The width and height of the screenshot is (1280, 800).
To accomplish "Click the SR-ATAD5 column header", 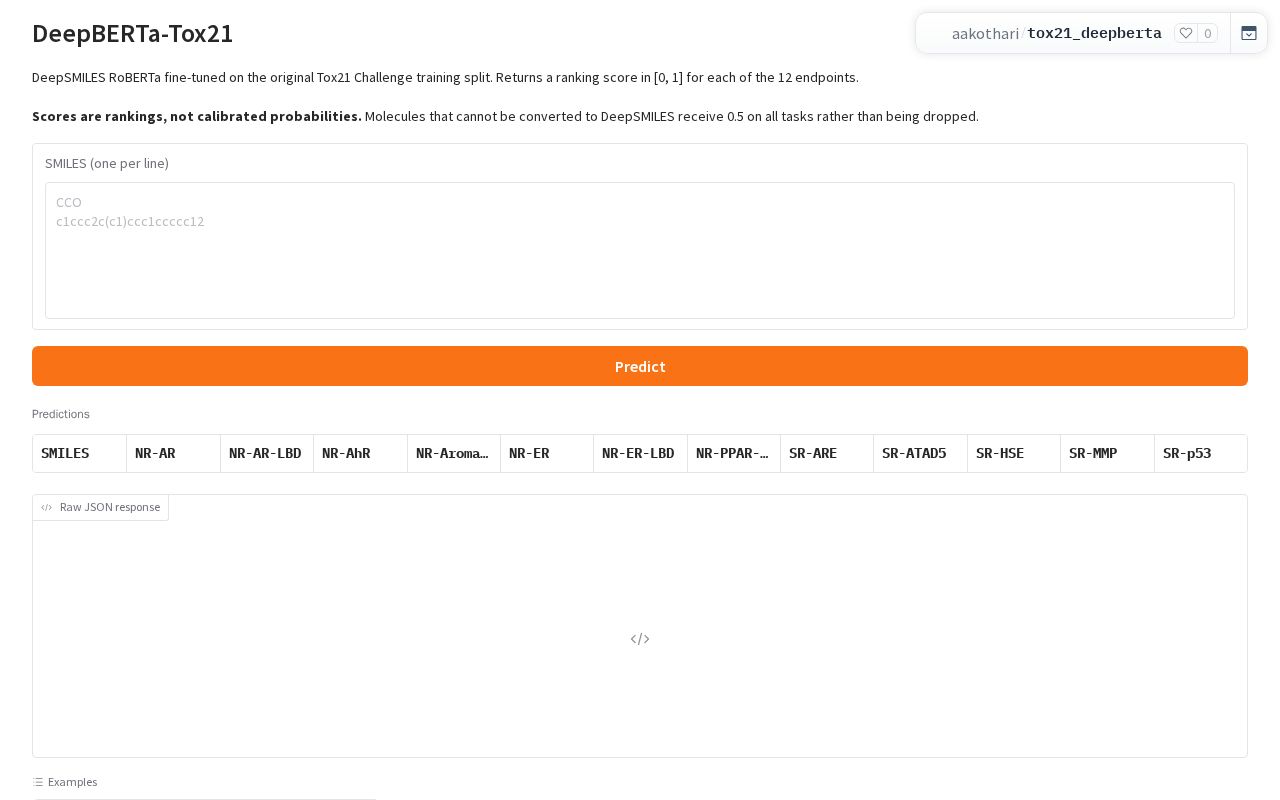I will point(920,453).
